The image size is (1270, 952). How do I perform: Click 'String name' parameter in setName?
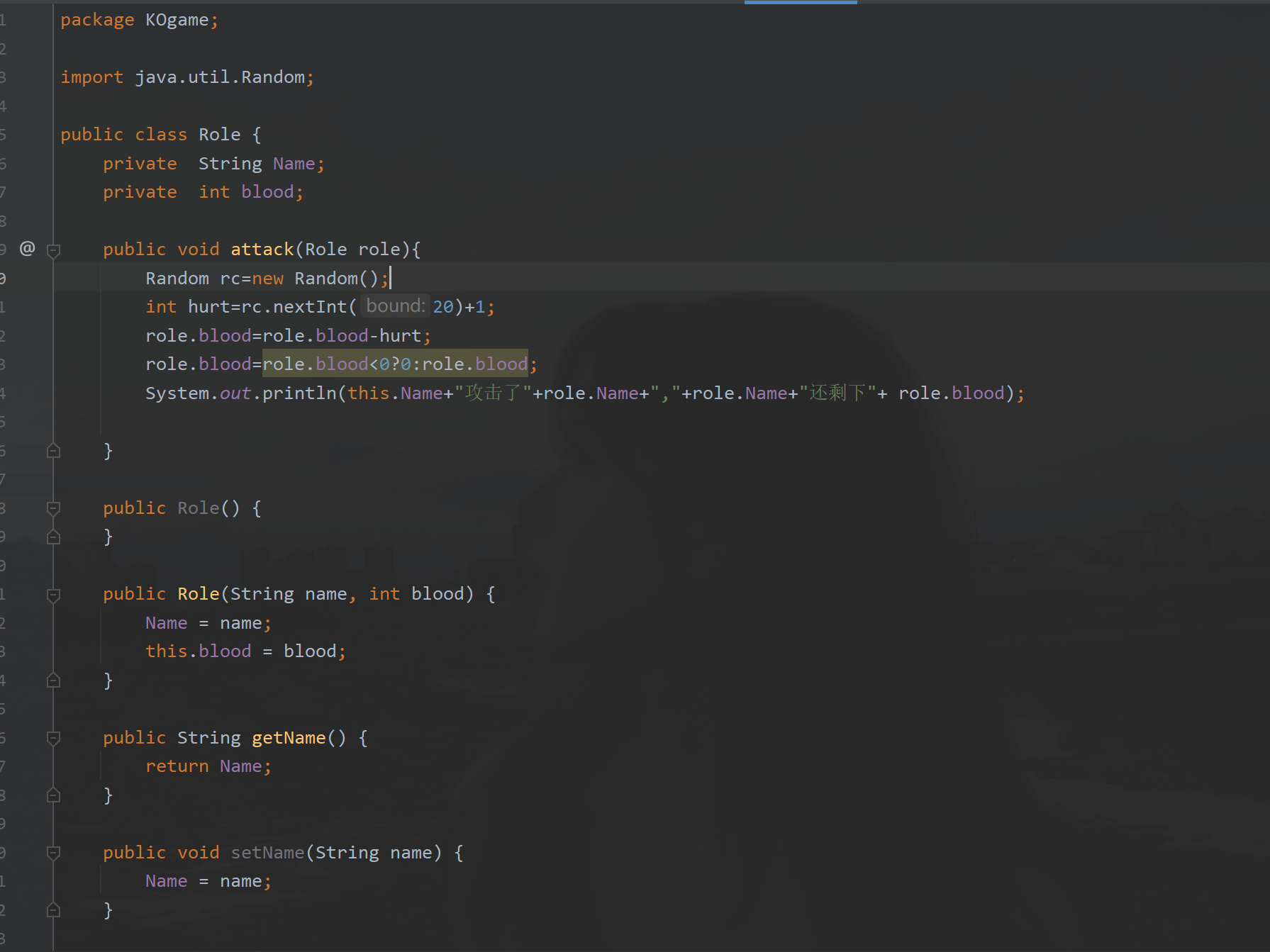tap(374, 853)
